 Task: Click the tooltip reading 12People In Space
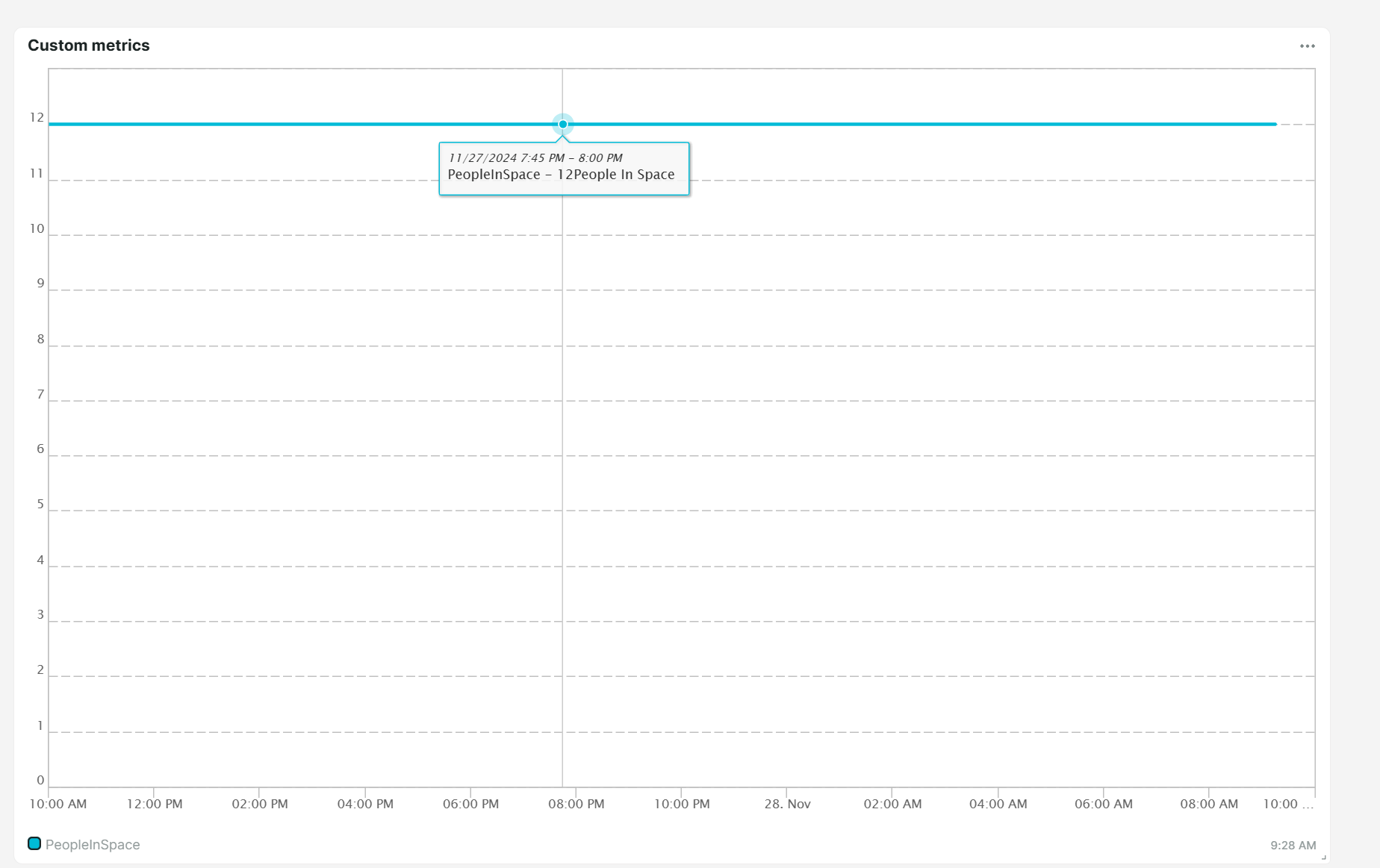[x=564, y=169]
